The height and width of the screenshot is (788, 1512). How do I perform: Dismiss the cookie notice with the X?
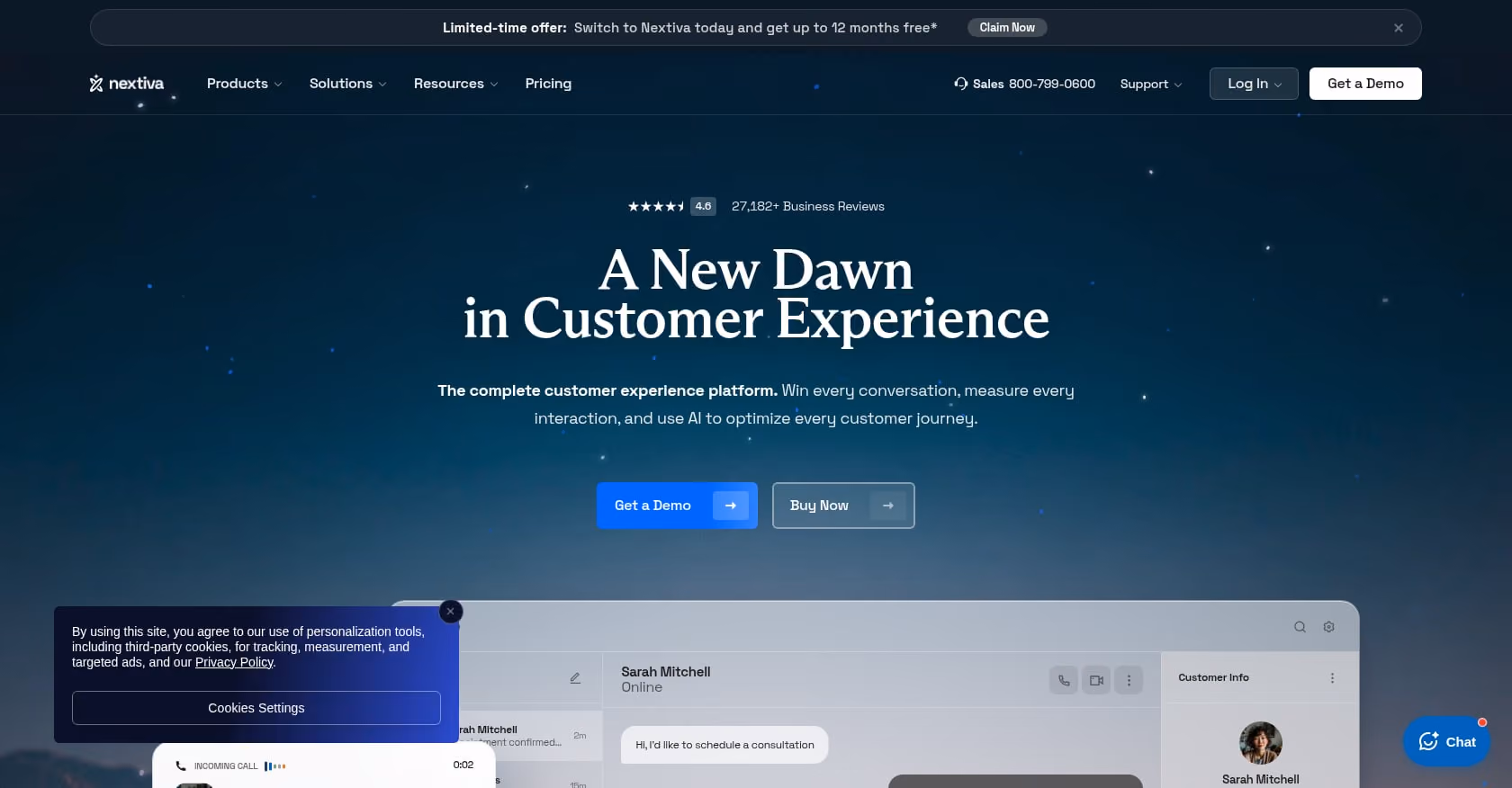(x=451, y=612)
